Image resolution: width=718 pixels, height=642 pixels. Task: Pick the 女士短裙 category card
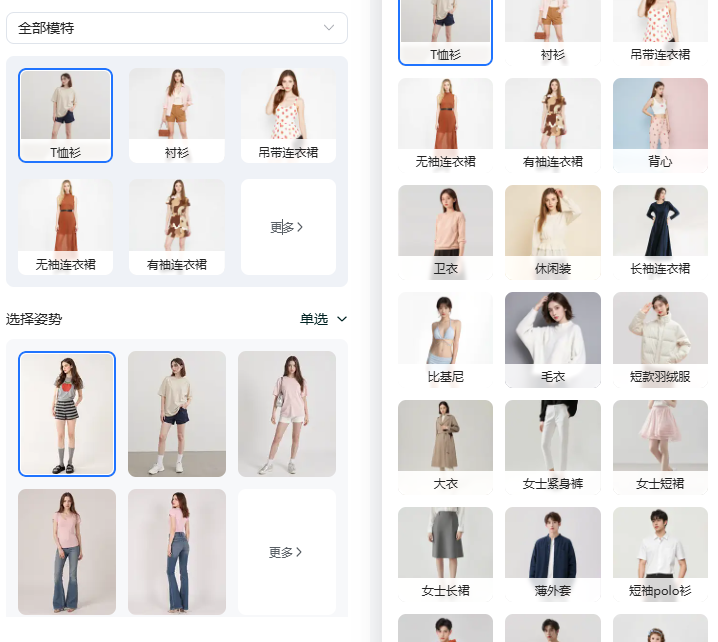660,447
